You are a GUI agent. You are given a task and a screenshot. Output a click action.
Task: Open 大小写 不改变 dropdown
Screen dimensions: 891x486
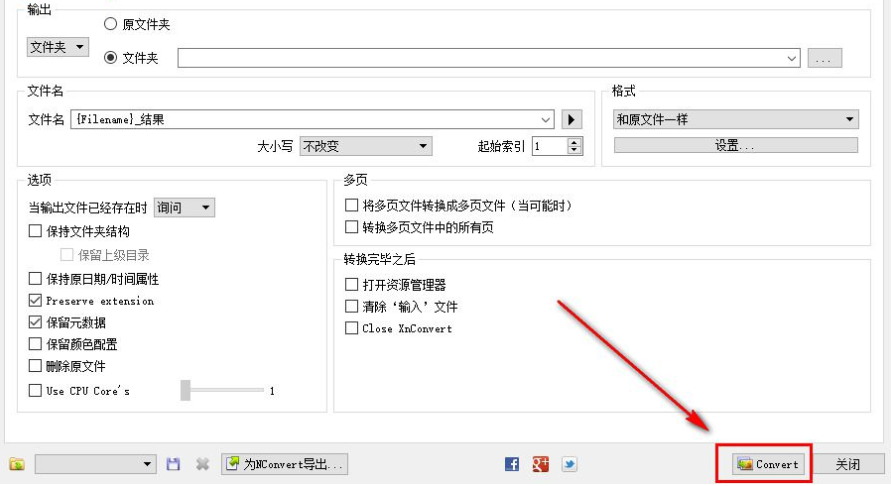pyautogui.click(x=366, y=146)
